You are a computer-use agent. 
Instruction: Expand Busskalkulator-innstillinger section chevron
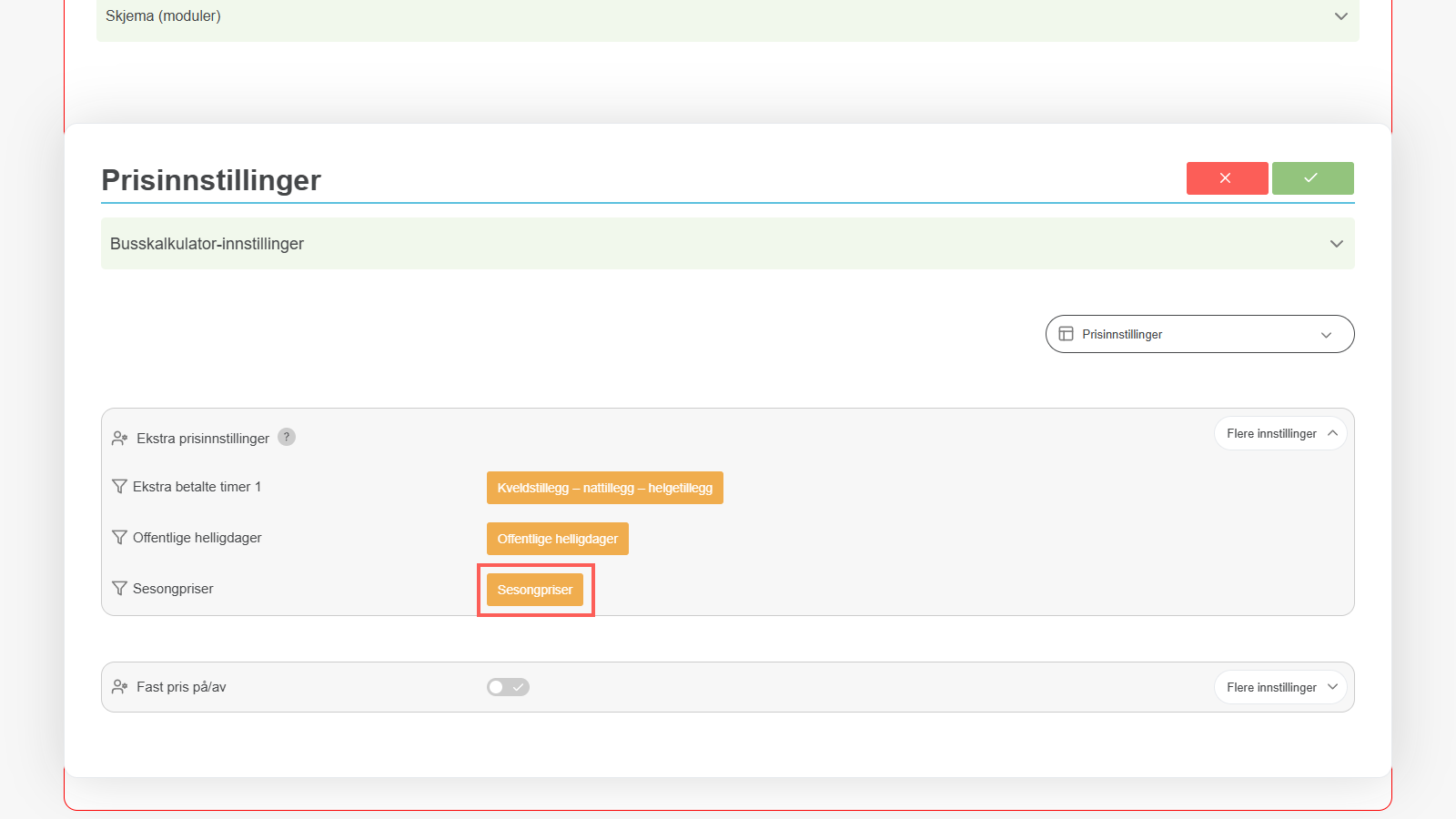coord(1336,244)
